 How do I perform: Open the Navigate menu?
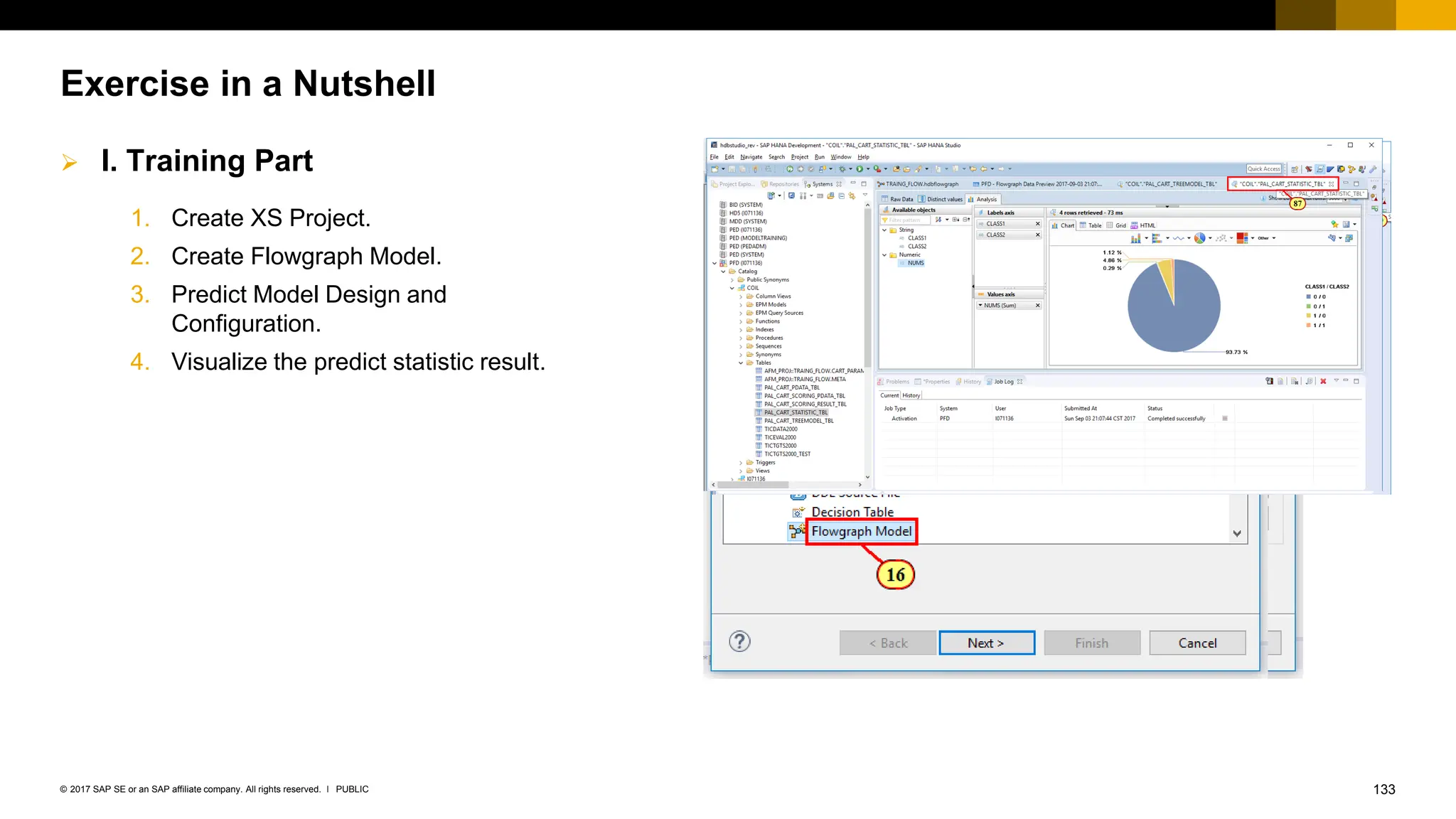coord(751,157)
